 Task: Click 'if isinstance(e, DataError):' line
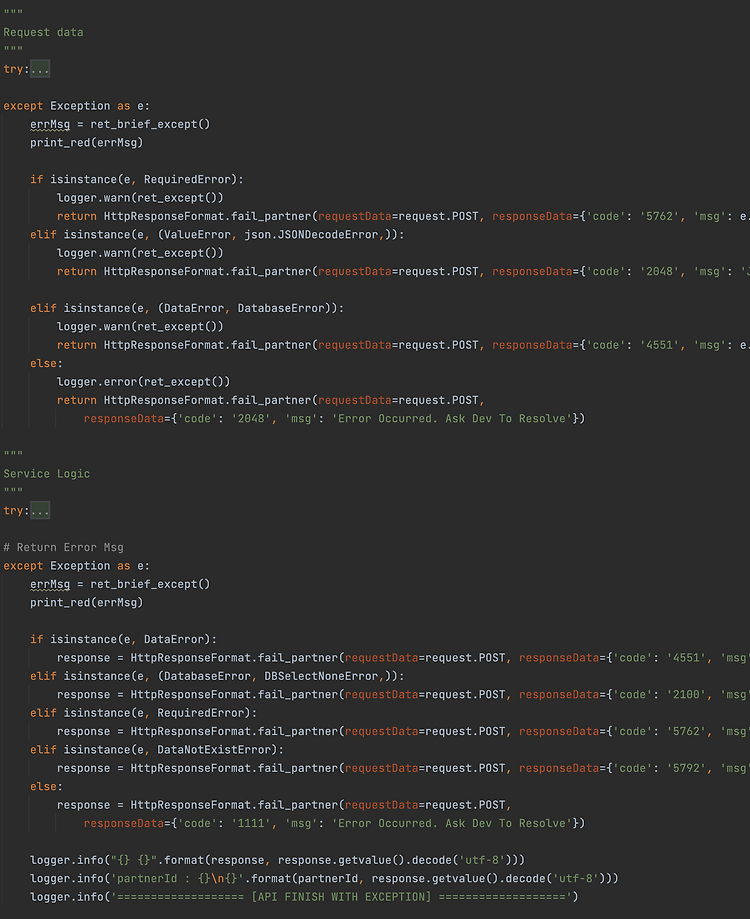point(124,639)
